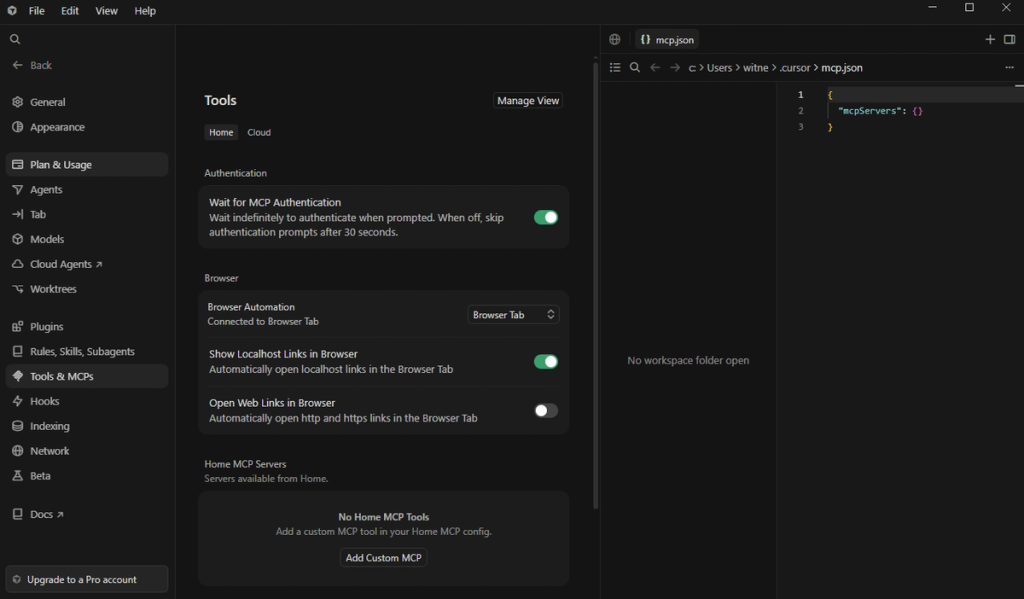Click c: drive in breadcrumb path
This screenshot has height=599, width=1024.
click(x=692, y=67)
